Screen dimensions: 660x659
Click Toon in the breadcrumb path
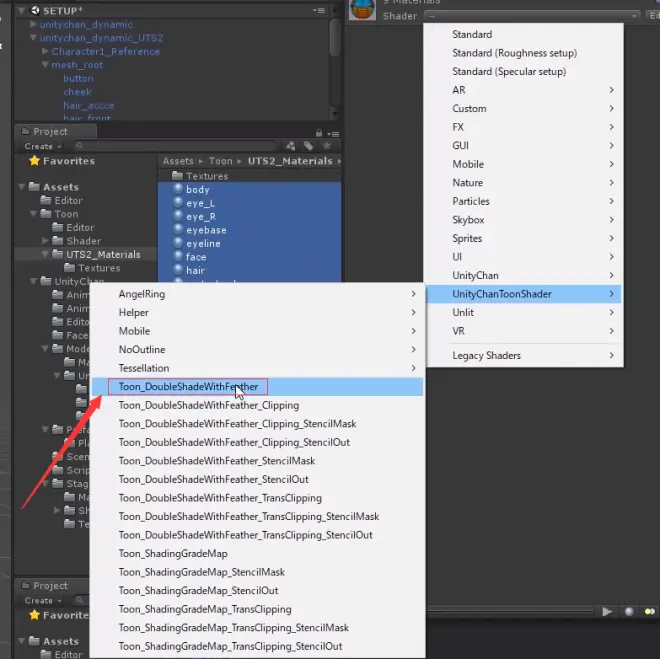[221, 161]
